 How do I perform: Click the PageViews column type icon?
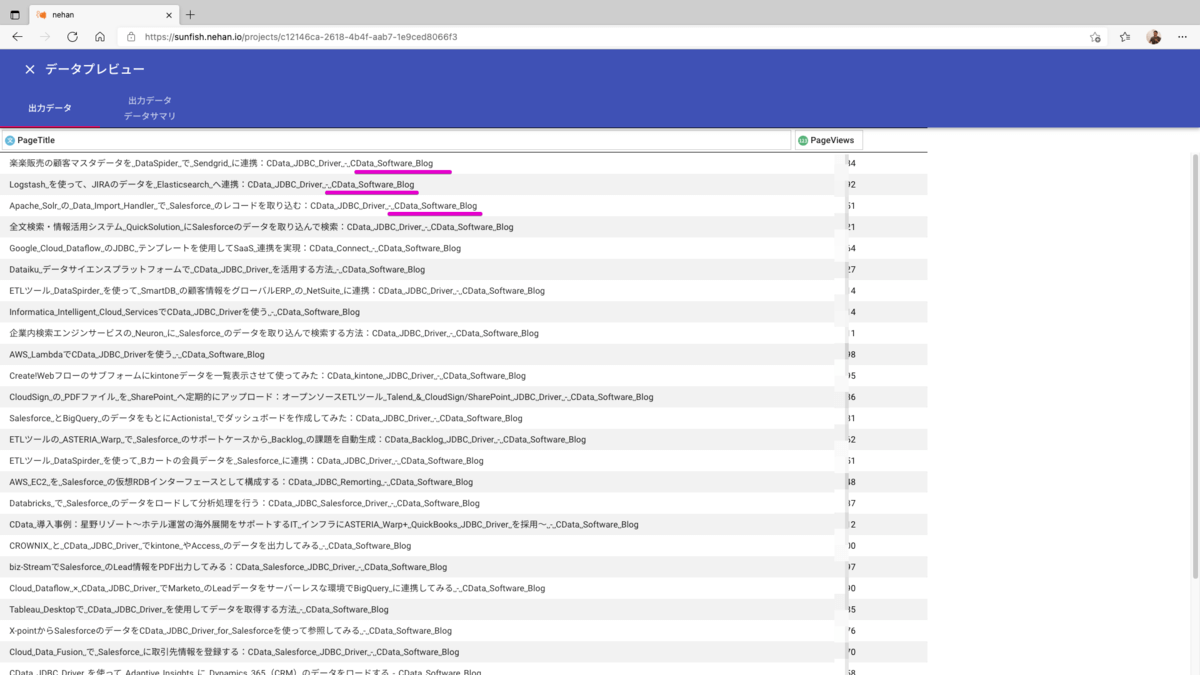[803, 141]
